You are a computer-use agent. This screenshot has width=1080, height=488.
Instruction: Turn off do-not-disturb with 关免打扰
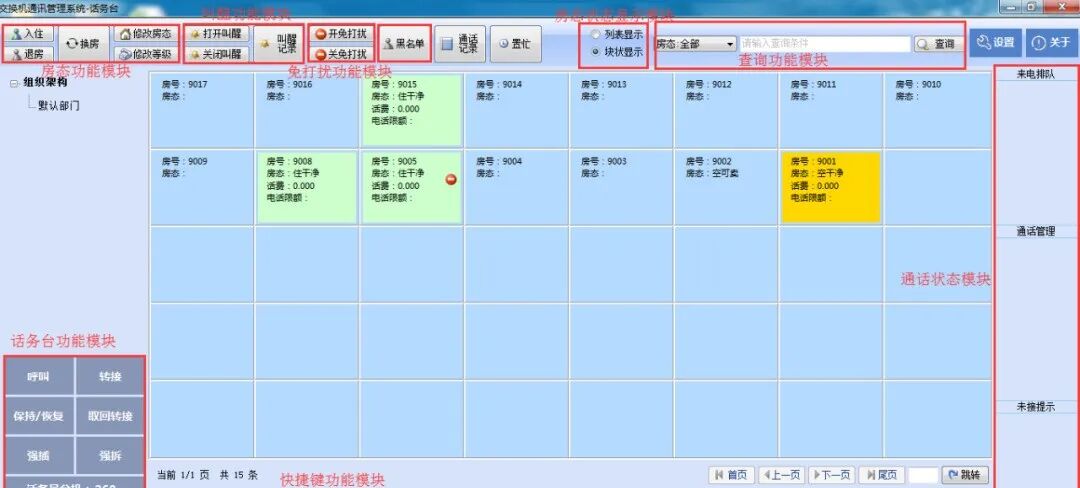(342, 54)
